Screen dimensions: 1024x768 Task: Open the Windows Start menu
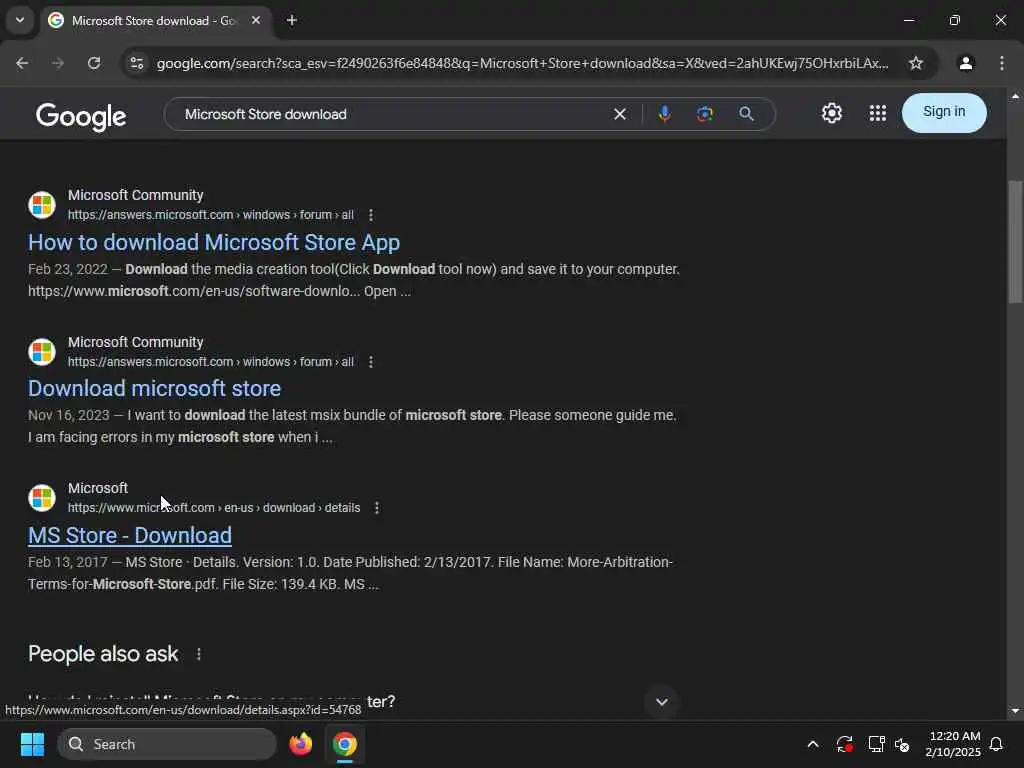tap(32, 744)
